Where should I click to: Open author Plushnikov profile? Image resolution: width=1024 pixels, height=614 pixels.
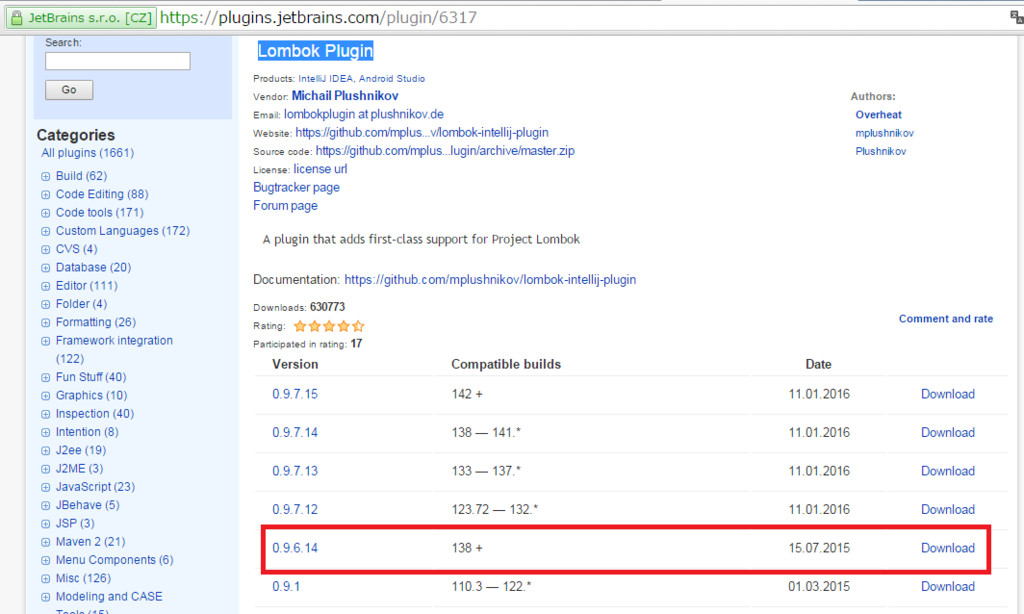click(880, 152)
